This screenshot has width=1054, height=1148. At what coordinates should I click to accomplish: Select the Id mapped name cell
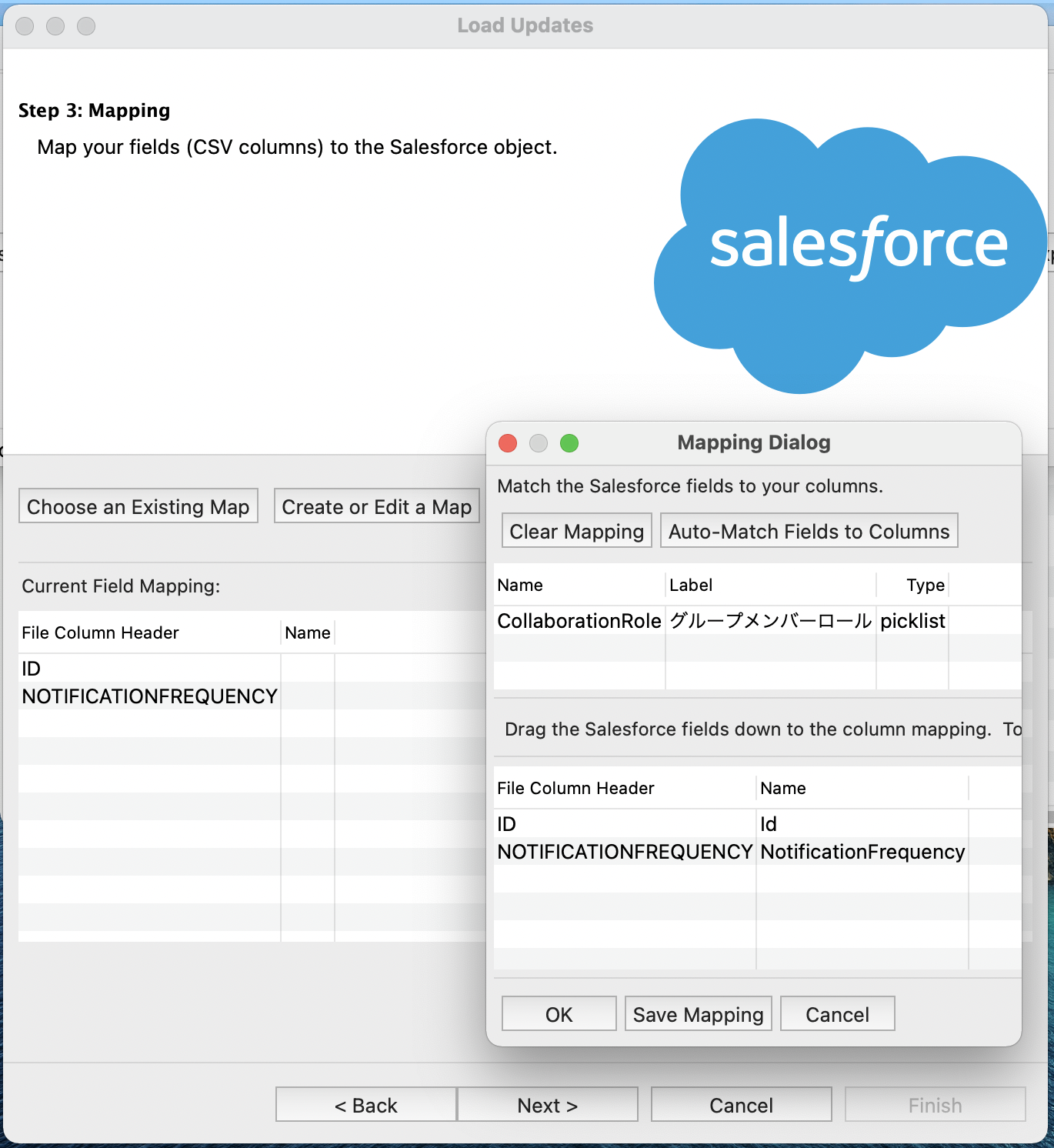tap(862, 824)
